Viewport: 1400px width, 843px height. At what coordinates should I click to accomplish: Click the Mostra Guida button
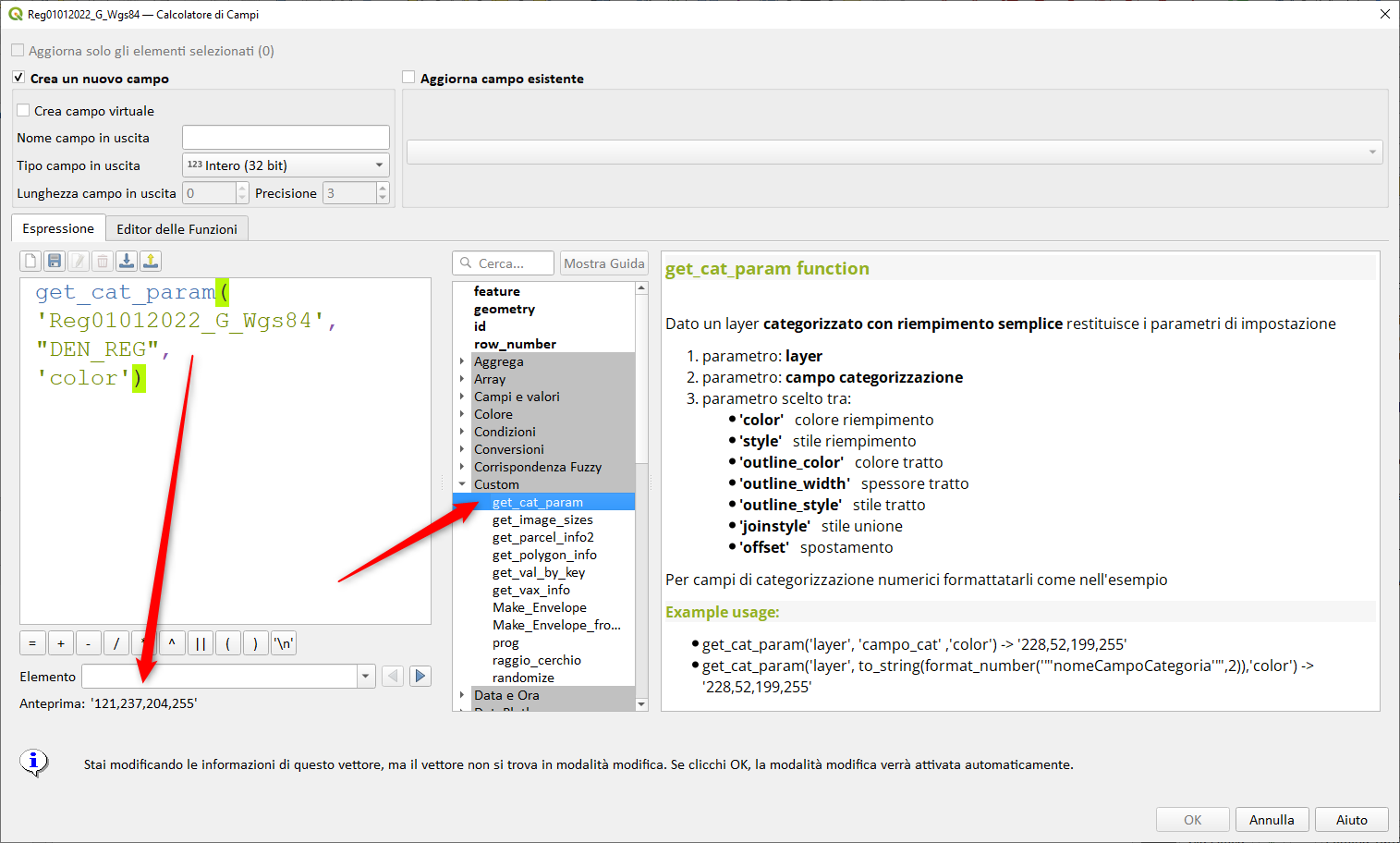[x=604, y=263]
